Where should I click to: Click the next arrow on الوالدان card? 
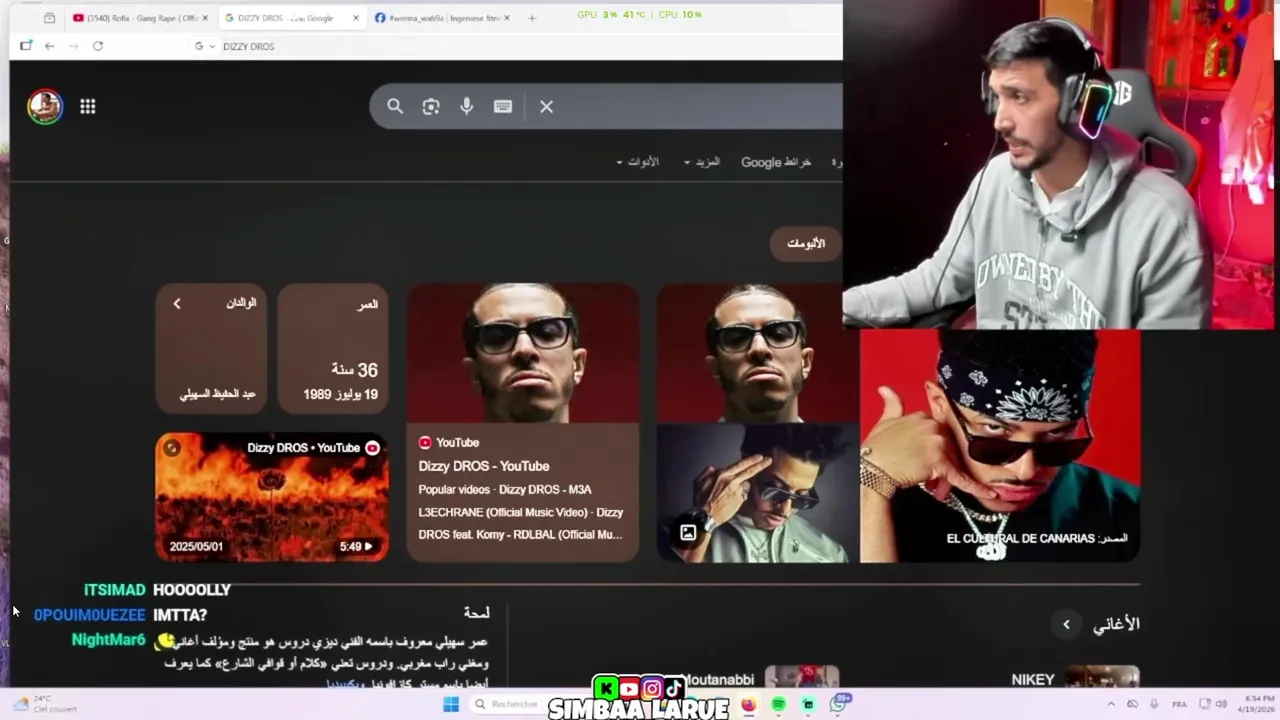177,303
